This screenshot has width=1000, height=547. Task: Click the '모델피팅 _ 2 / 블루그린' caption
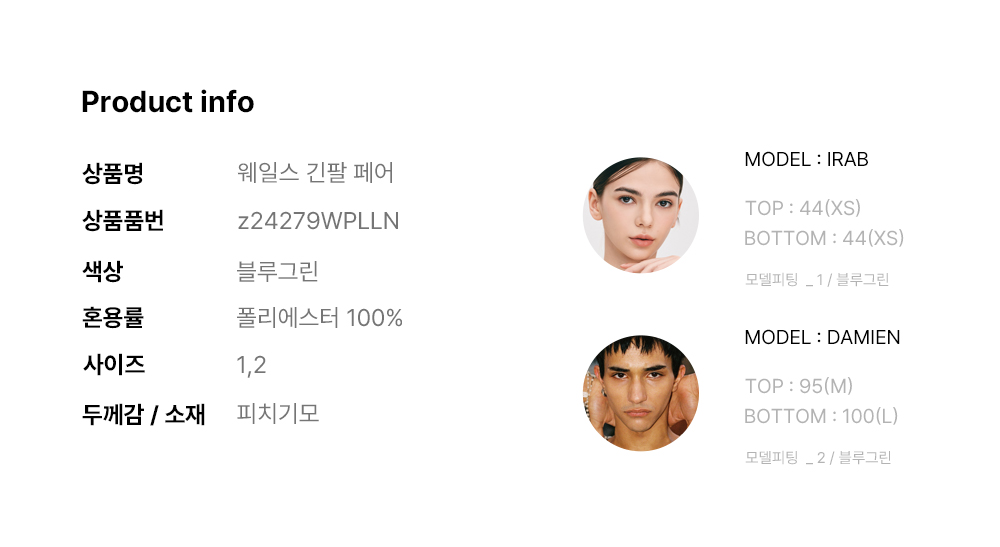pos(817,458)
